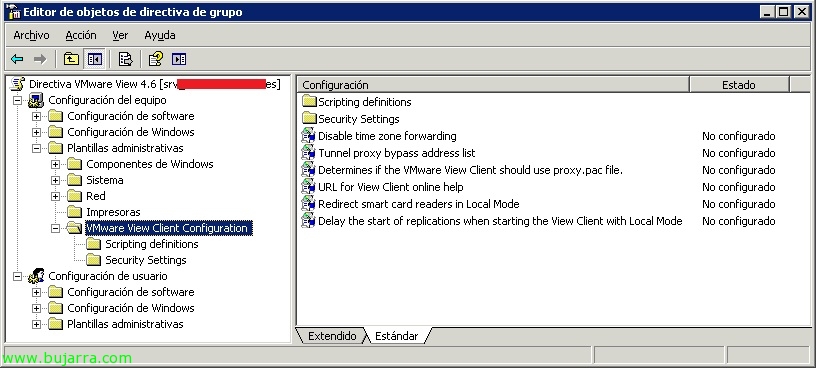Go up one level using folder toolbar icon
Viewport: 816px width, 368px height.
(71, 59)
